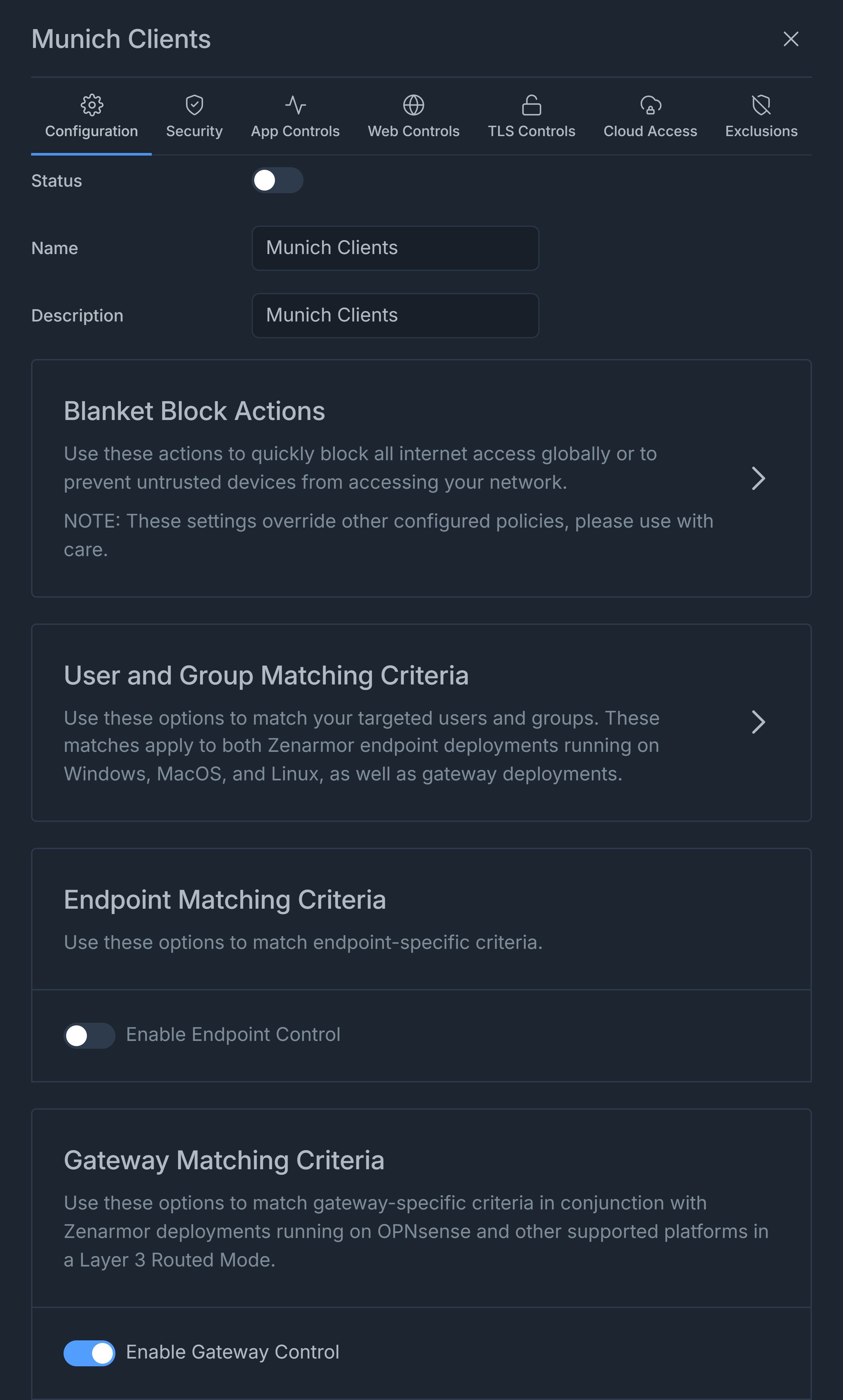
Task: Click the Exclusions crossed shield icon
Action: pyautogui.click(x=761, y=105)
